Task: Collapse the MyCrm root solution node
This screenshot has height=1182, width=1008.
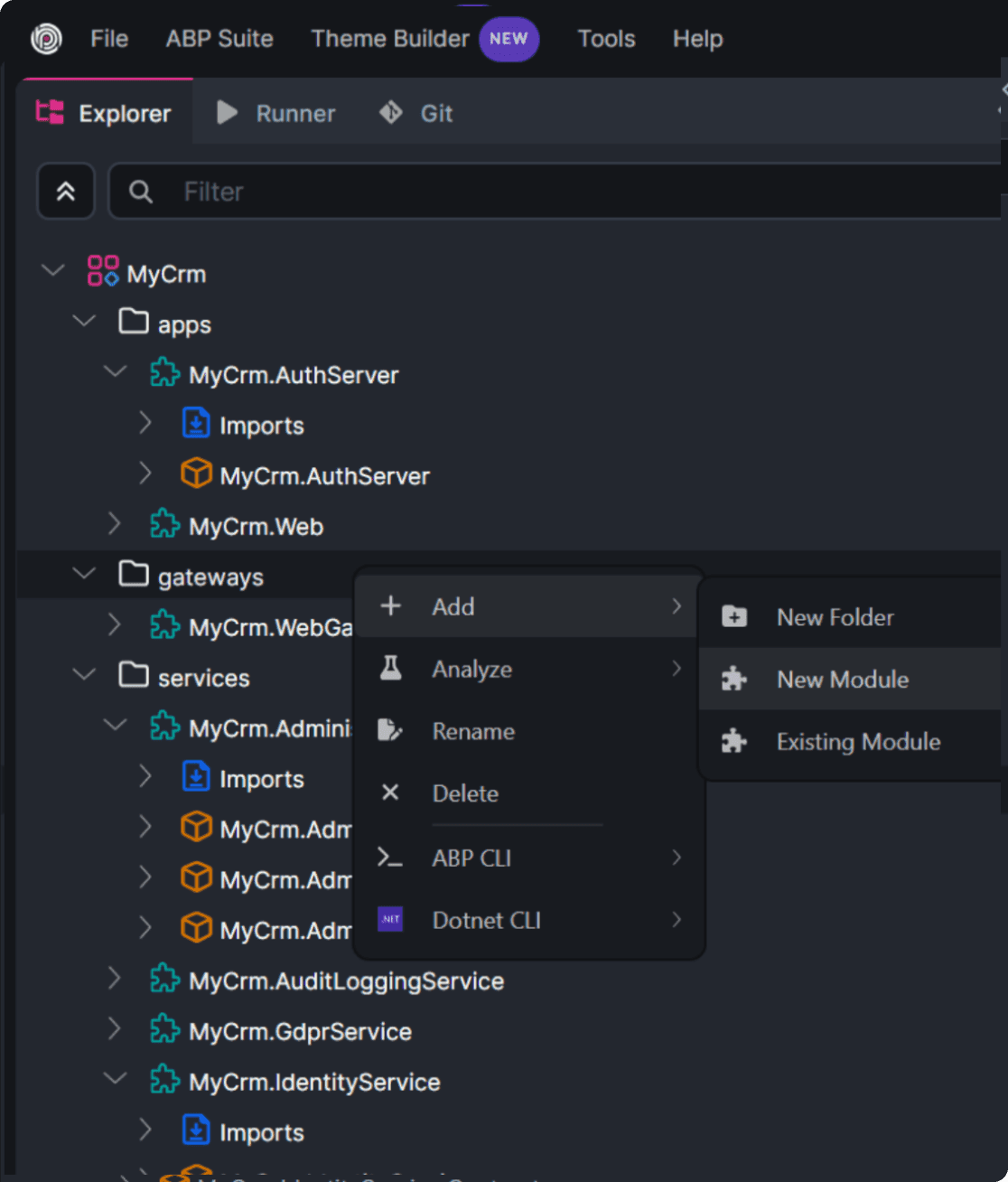Action: (53, 270)
